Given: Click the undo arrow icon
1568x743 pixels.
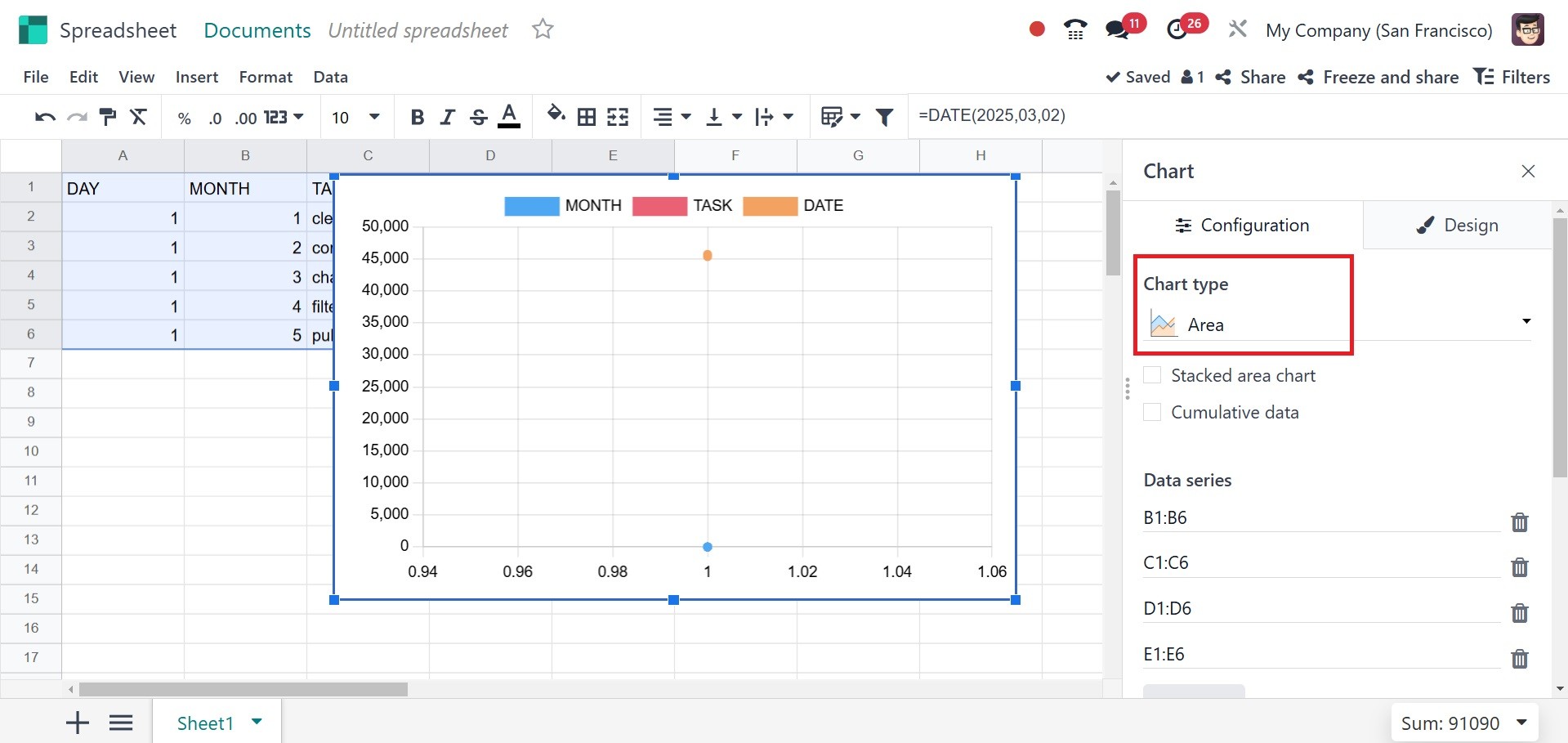Looking at the screenshot, I should click(45, 118).
